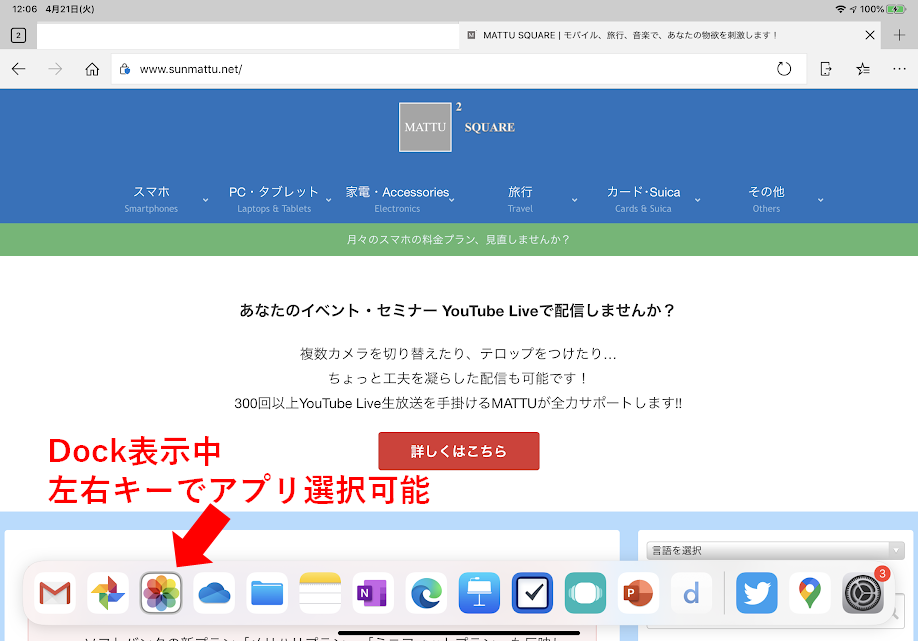Add a new browser tab
918x641 pixels.
tap(899, 35)
